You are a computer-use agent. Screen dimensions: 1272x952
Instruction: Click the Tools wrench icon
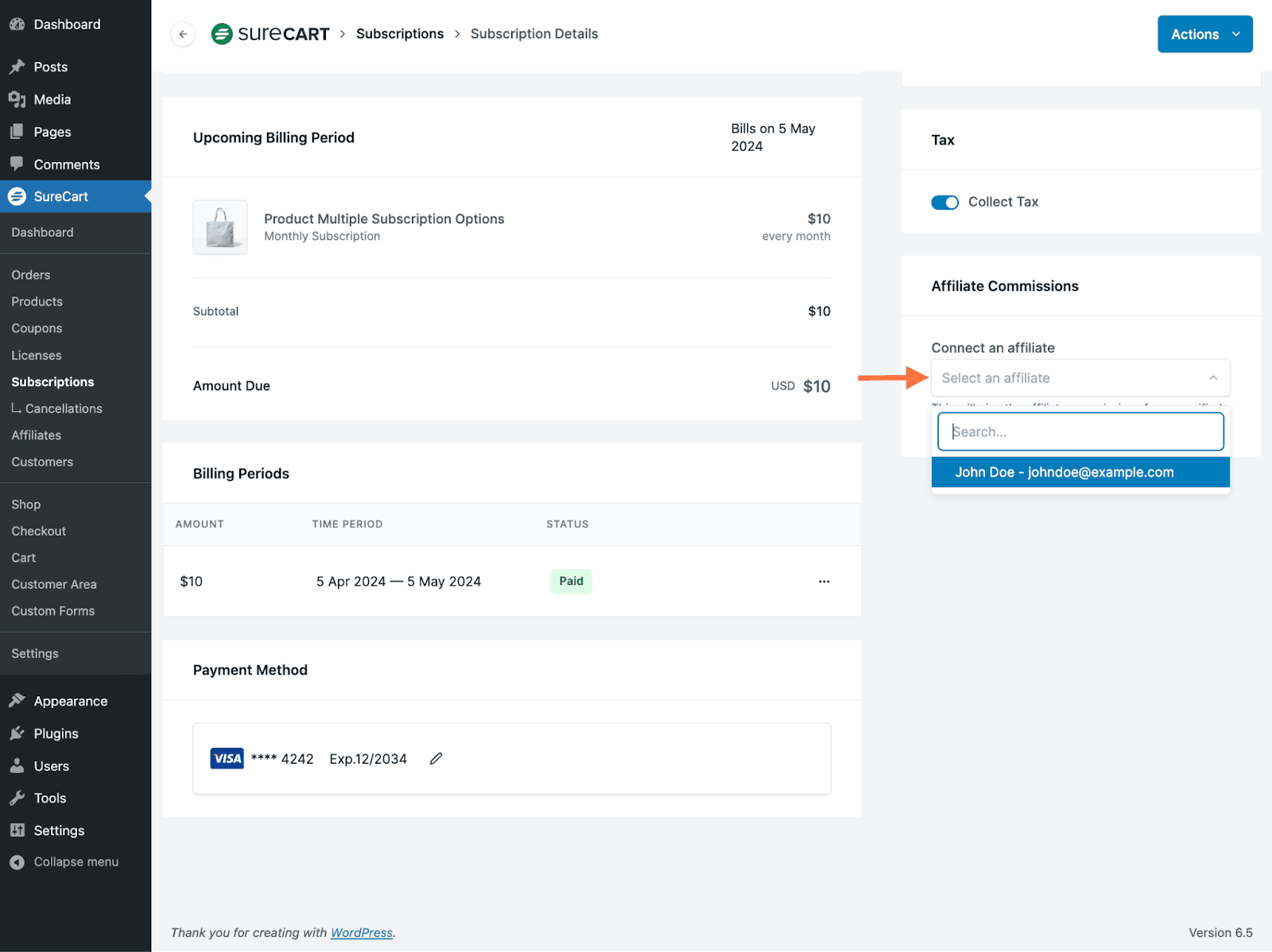pyautogui.click(x=17, y=798)
